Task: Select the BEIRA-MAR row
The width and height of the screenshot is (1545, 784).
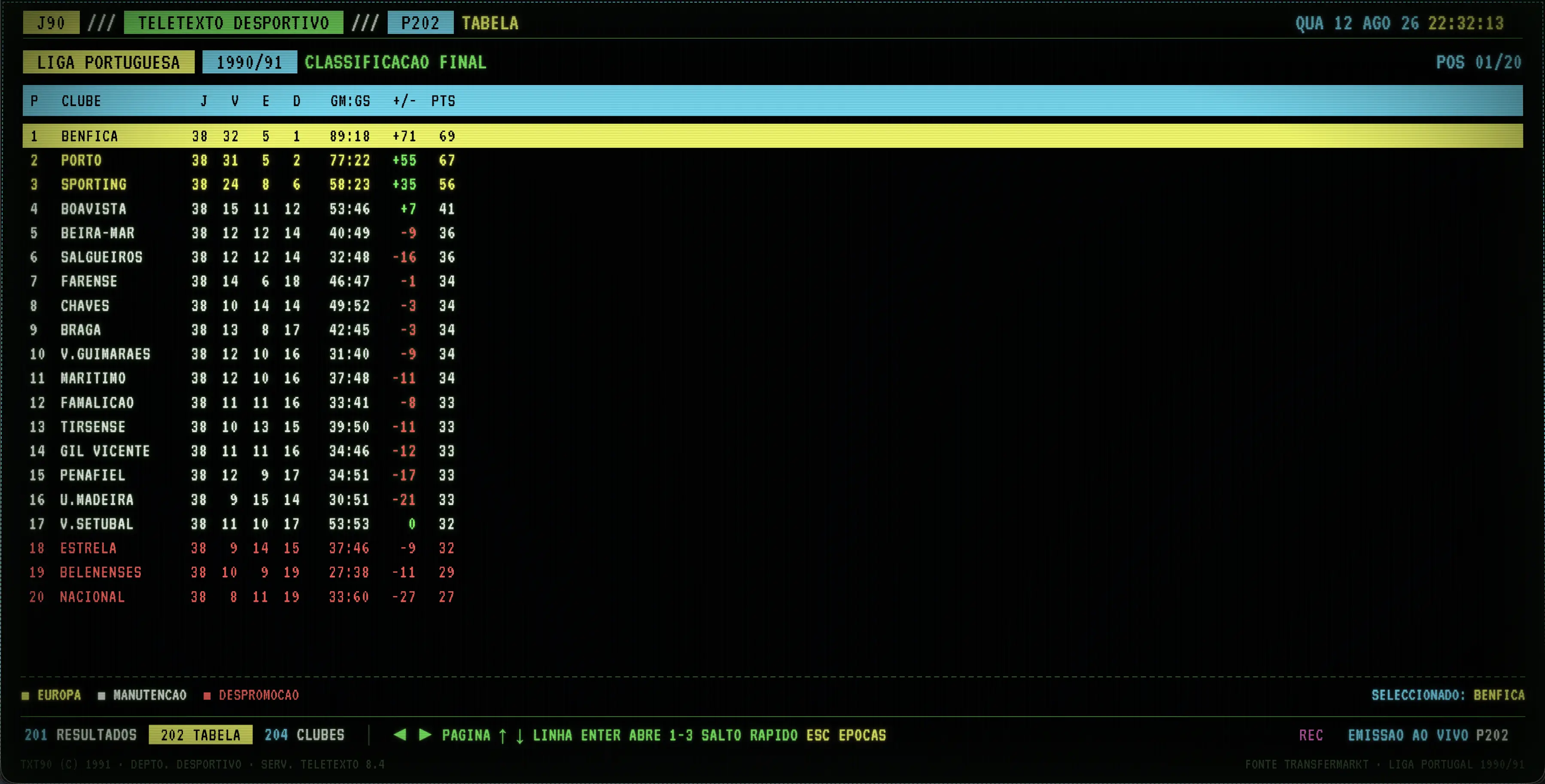Action: click(x=772, y=233)
